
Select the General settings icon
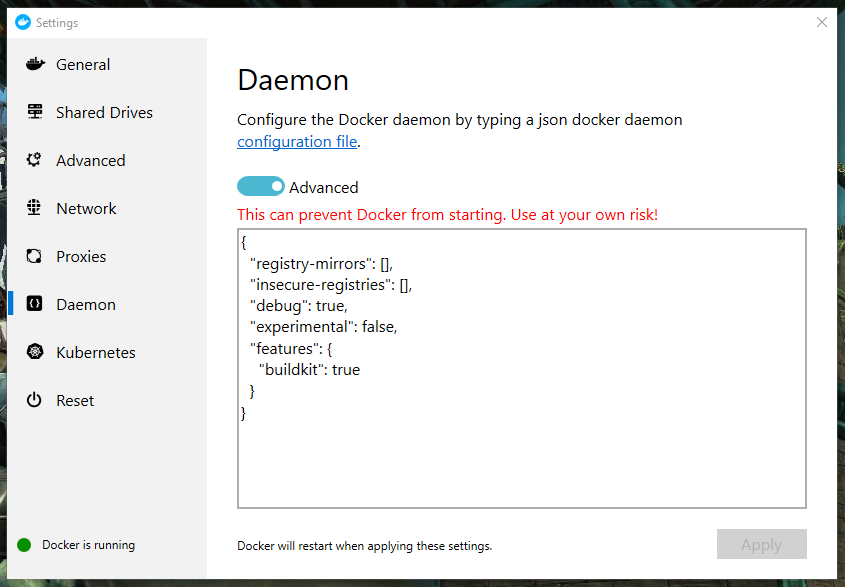click(33, 64)
